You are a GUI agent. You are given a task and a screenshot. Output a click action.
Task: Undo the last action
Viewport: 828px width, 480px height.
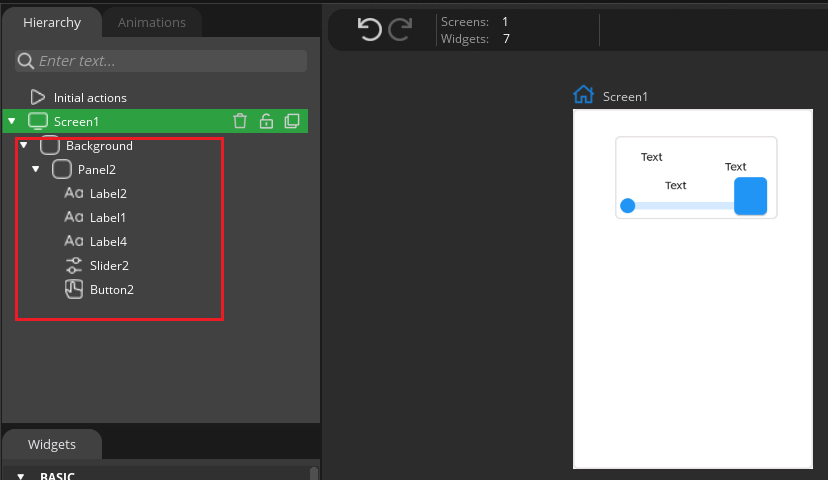tap(369, 29)
